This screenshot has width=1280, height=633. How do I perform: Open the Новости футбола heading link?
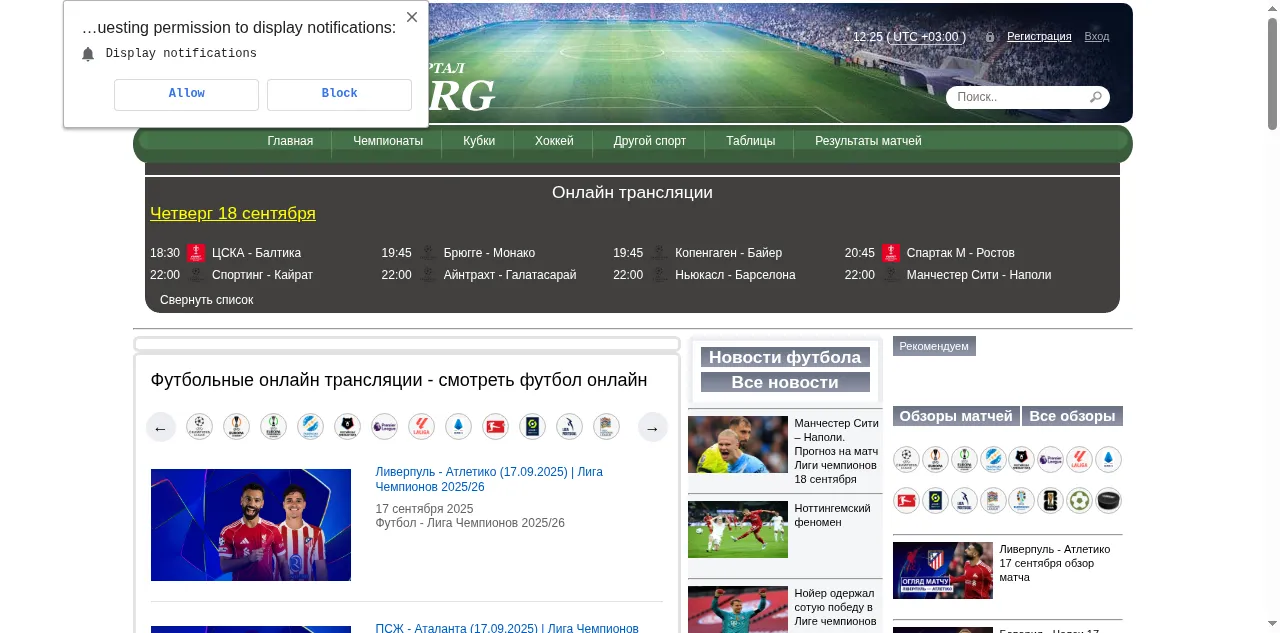(x=785, y=357)
